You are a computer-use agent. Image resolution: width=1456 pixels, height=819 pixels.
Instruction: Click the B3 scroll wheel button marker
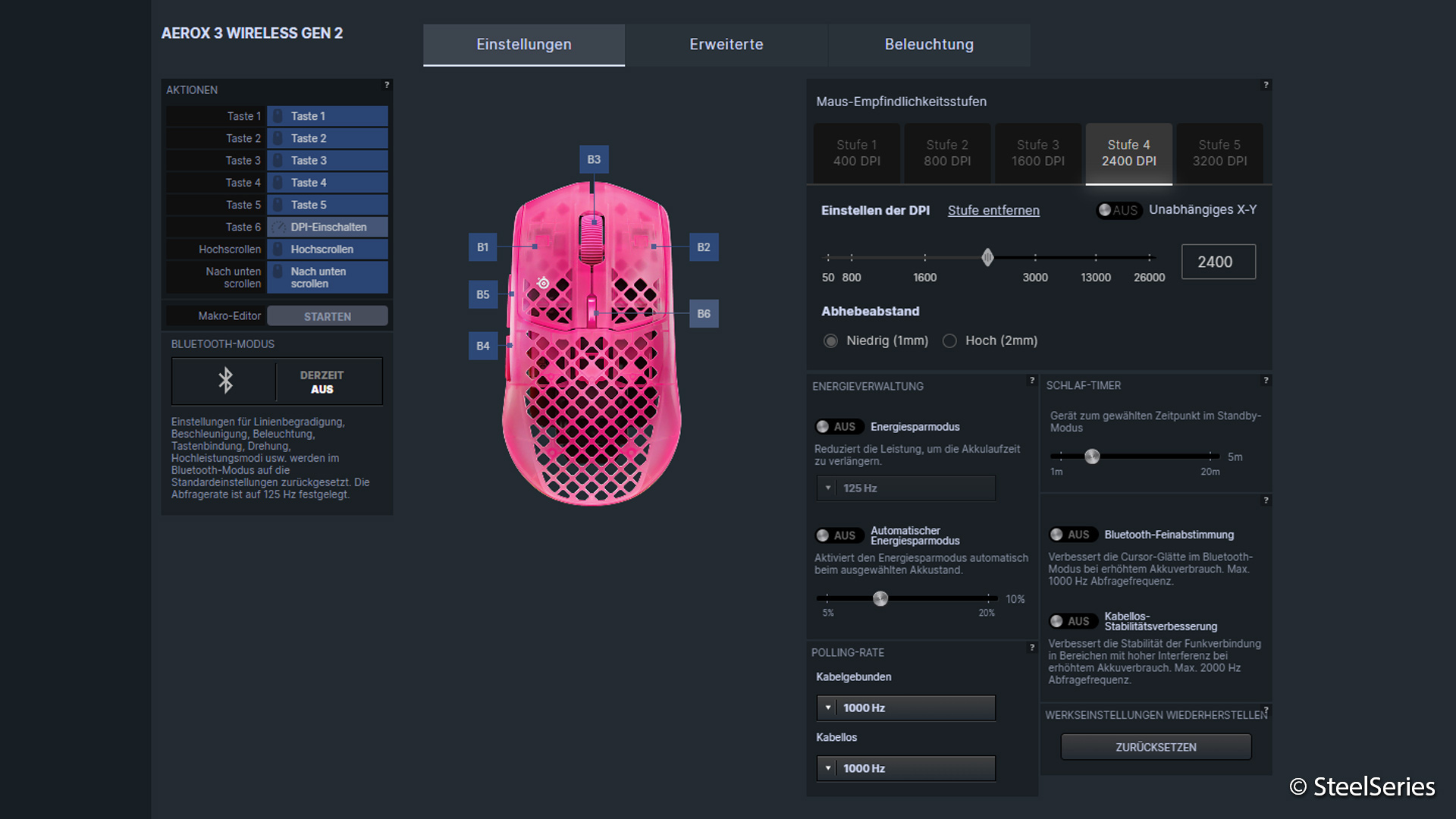(x=593, y=159)
